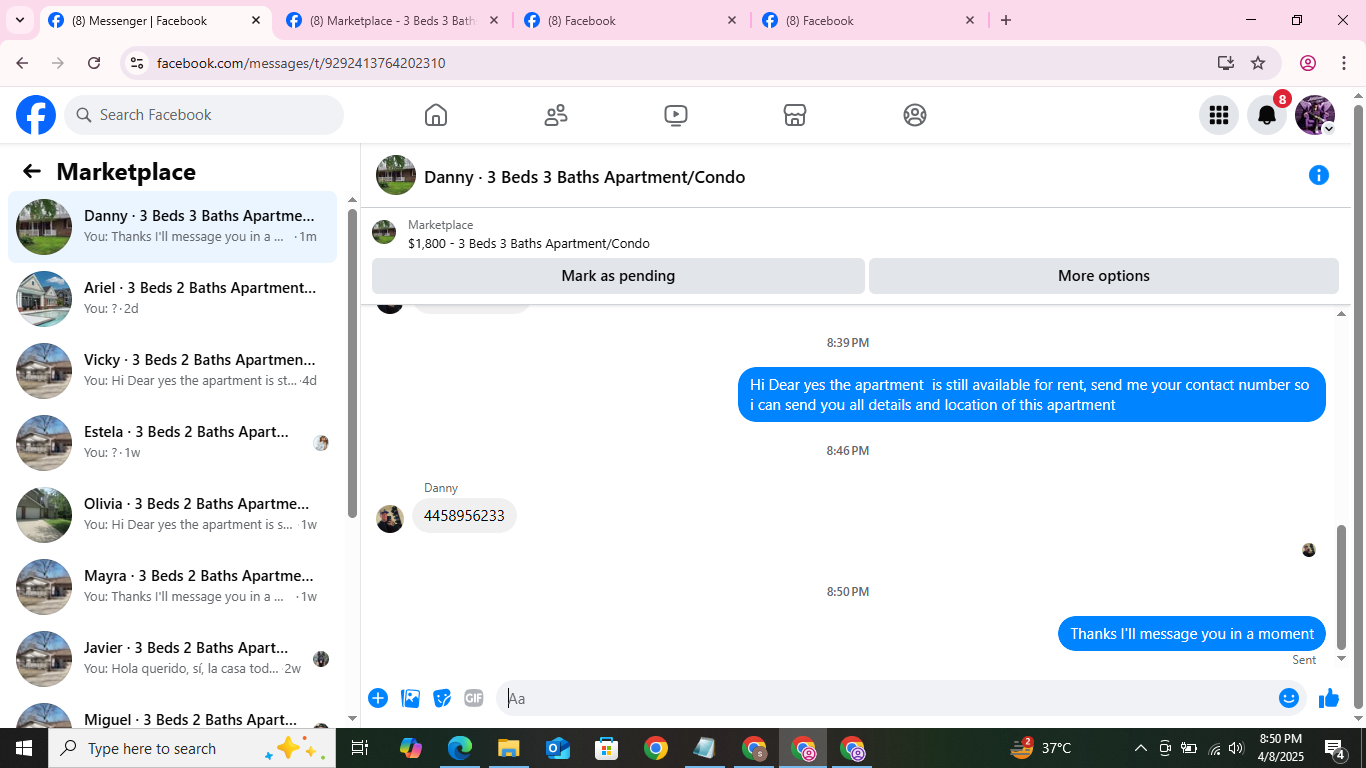Viewport: 1366px width, 768px height.
Task: Open the emoji picker smiley icon
Action: pos(1289,698)
